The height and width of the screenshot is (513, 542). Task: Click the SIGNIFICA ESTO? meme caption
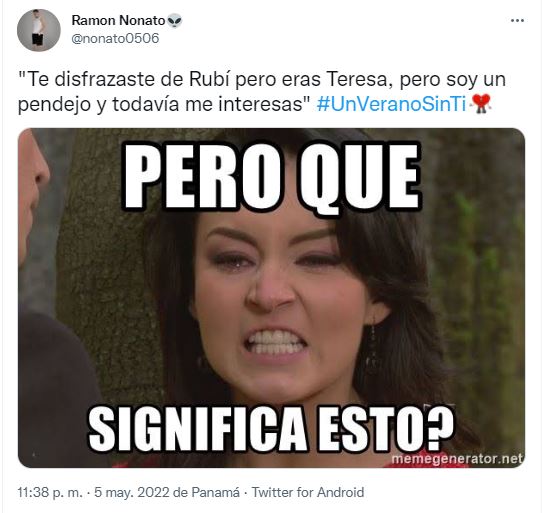[x=271, y=429]
